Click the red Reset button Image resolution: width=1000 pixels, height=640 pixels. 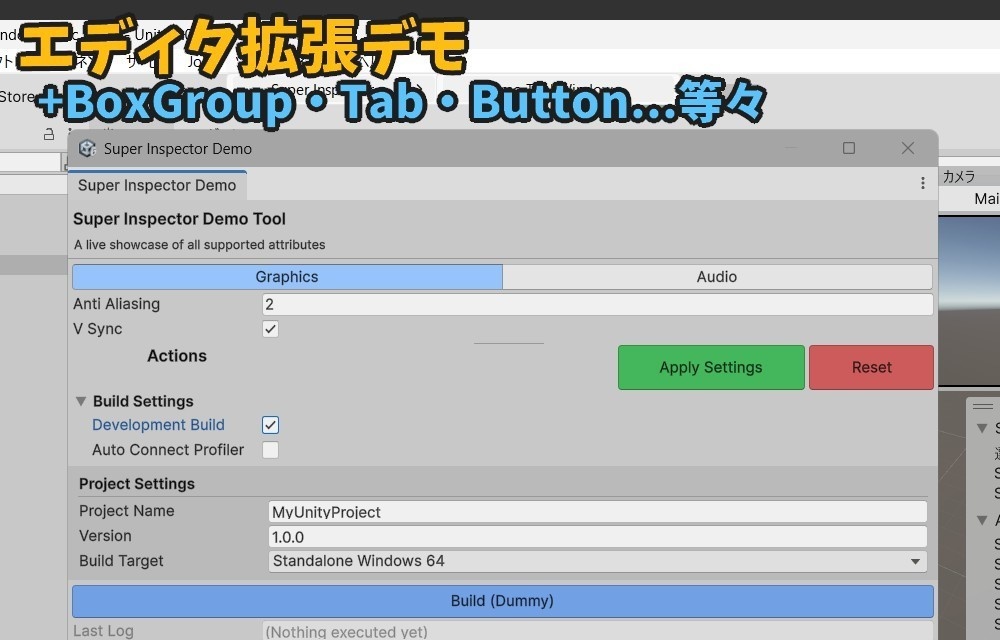pyautogui.click(x=870, y=367)
